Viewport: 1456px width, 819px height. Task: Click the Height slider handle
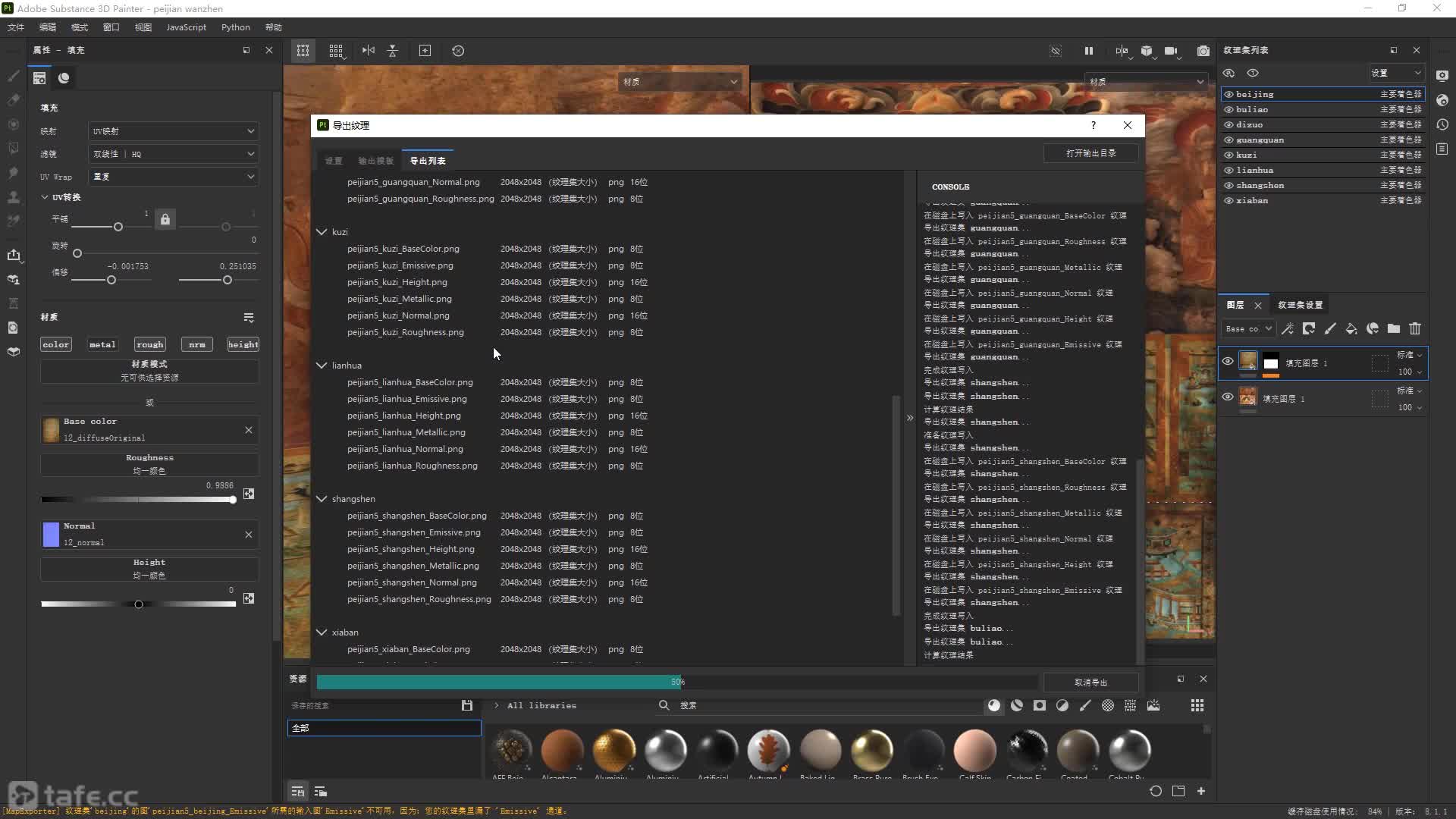[139, 604]
